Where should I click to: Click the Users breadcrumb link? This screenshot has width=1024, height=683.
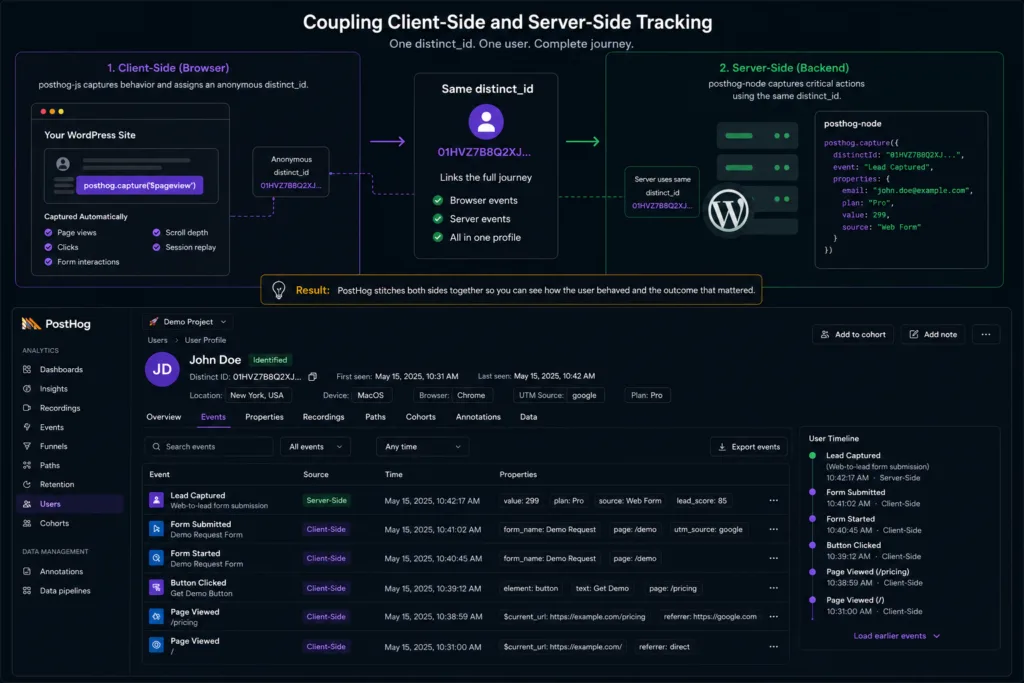pyautogui.click(x=157, y=340)
